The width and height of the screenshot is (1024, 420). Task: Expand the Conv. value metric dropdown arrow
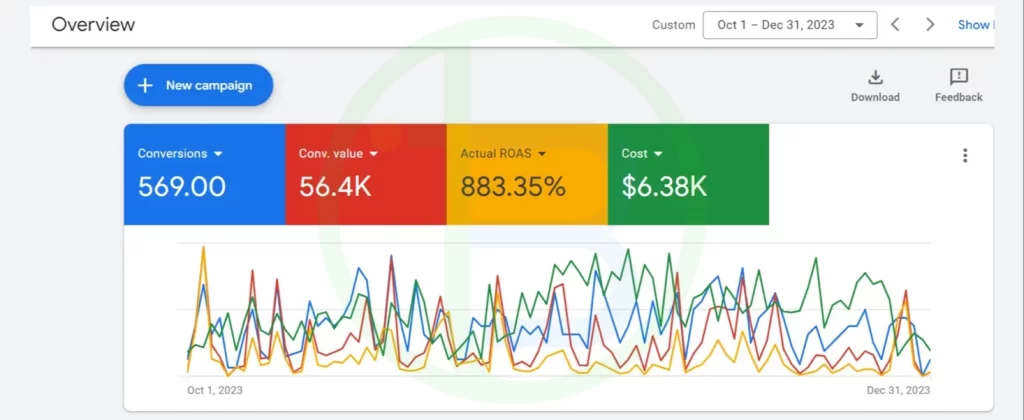374,154
